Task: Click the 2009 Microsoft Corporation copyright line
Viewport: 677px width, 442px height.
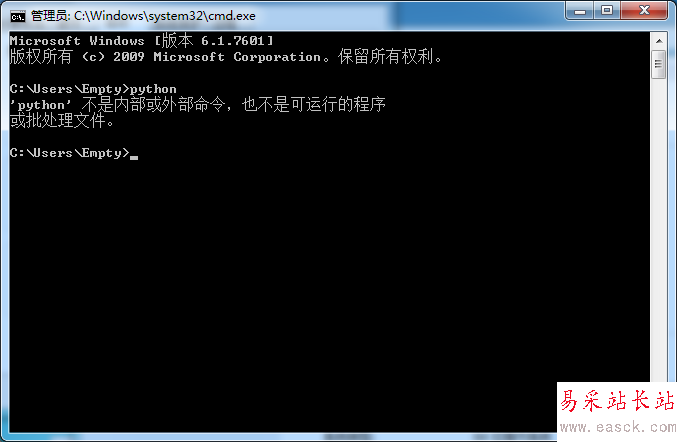Action: (225, 57)
